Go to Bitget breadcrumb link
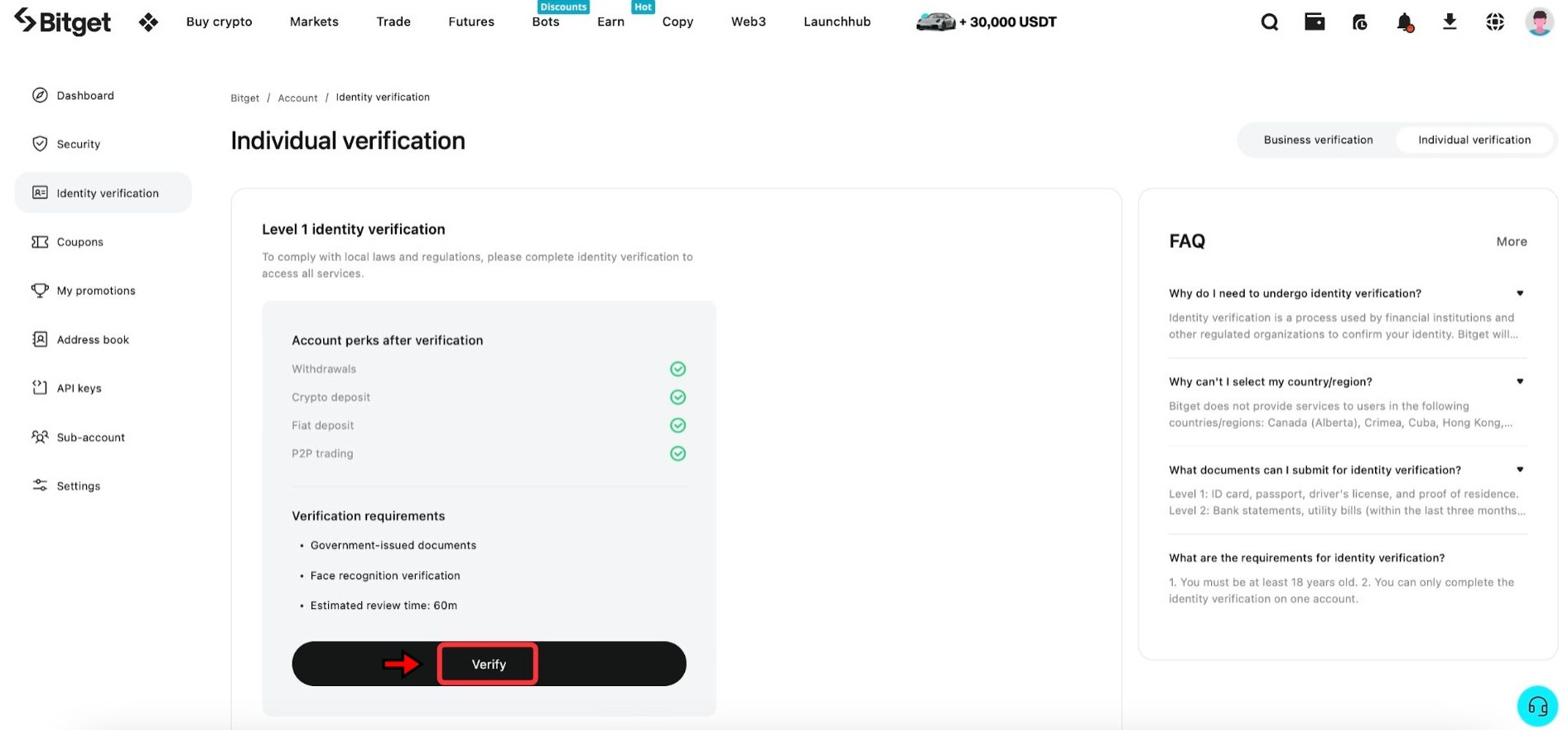This screenshot has width=1568, height=730. [244, 98]
